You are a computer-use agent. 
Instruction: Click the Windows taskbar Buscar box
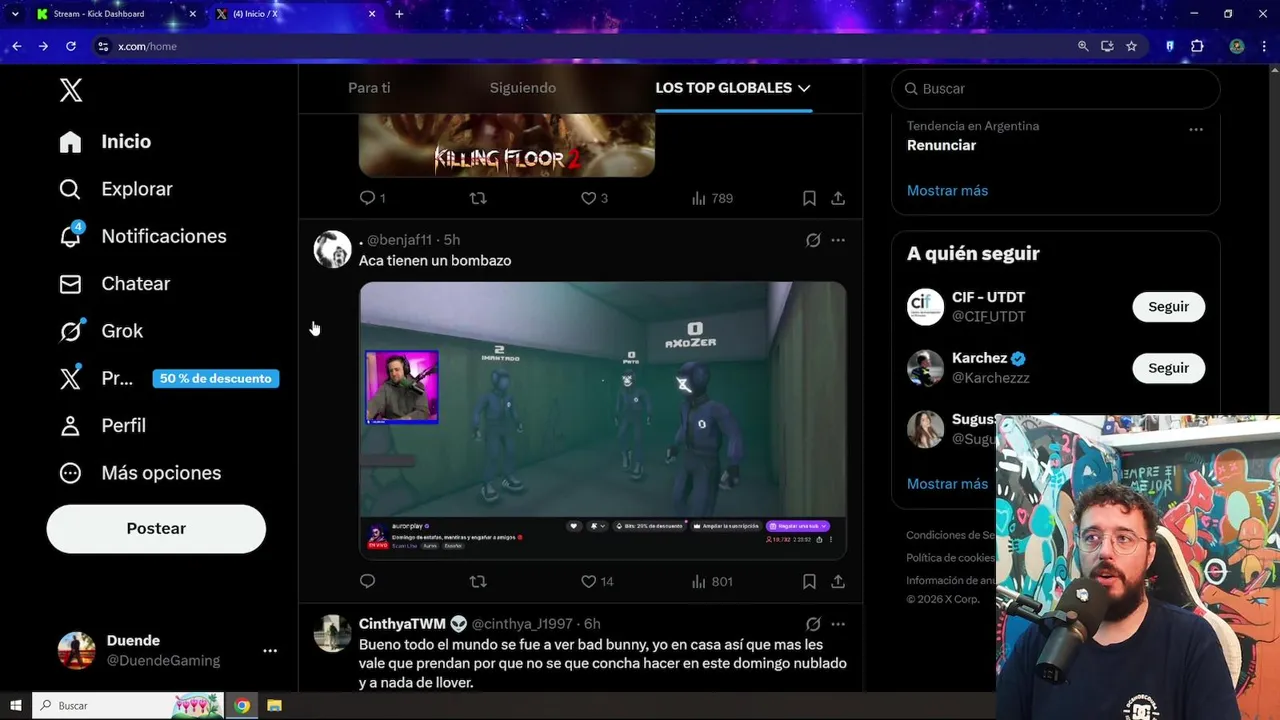click(x=127, y=706)
